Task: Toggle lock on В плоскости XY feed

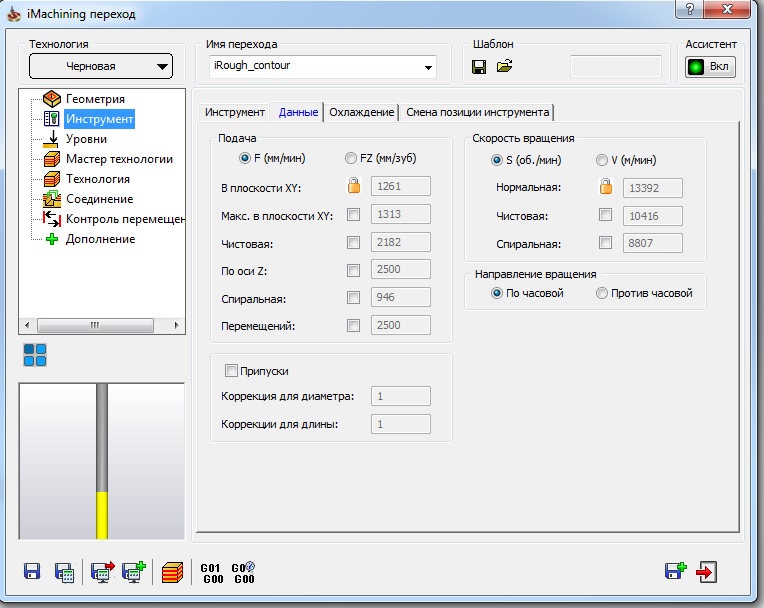Action: click(x=354, y=186)
